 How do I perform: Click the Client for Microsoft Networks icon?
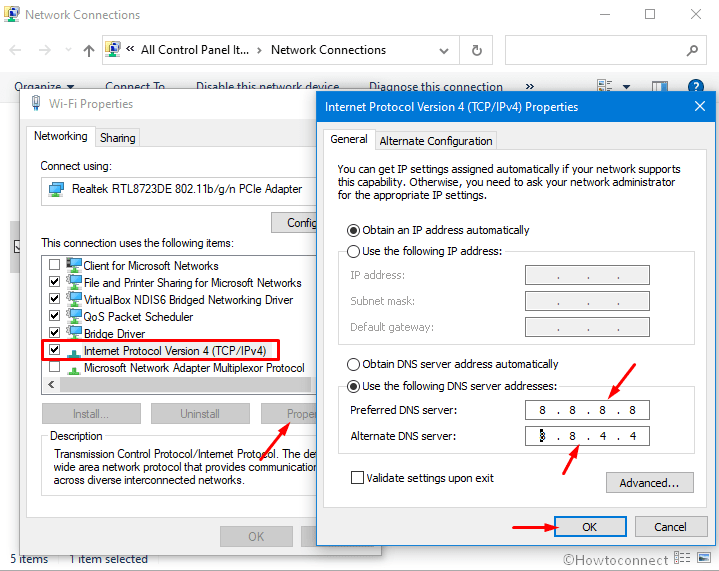[74, 265]
